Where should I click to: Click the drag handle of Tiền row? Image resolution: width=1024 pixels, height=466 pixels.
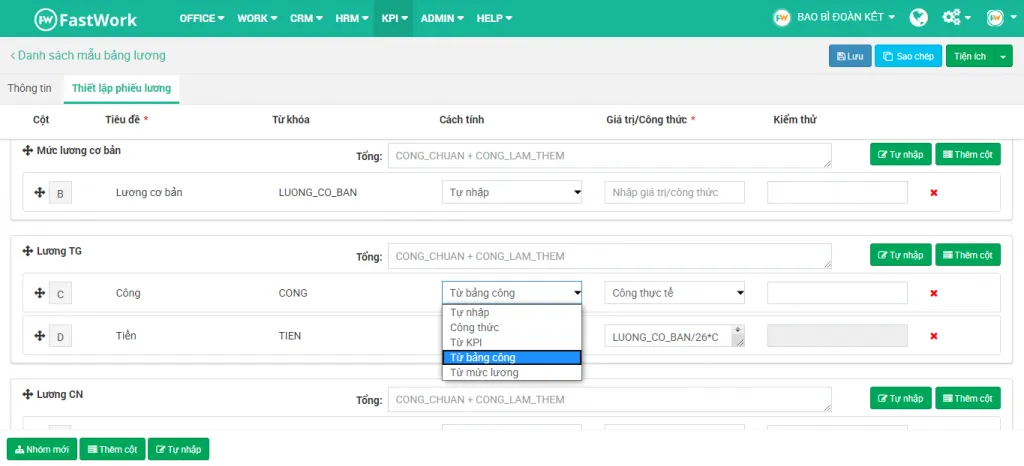[40, 337]
